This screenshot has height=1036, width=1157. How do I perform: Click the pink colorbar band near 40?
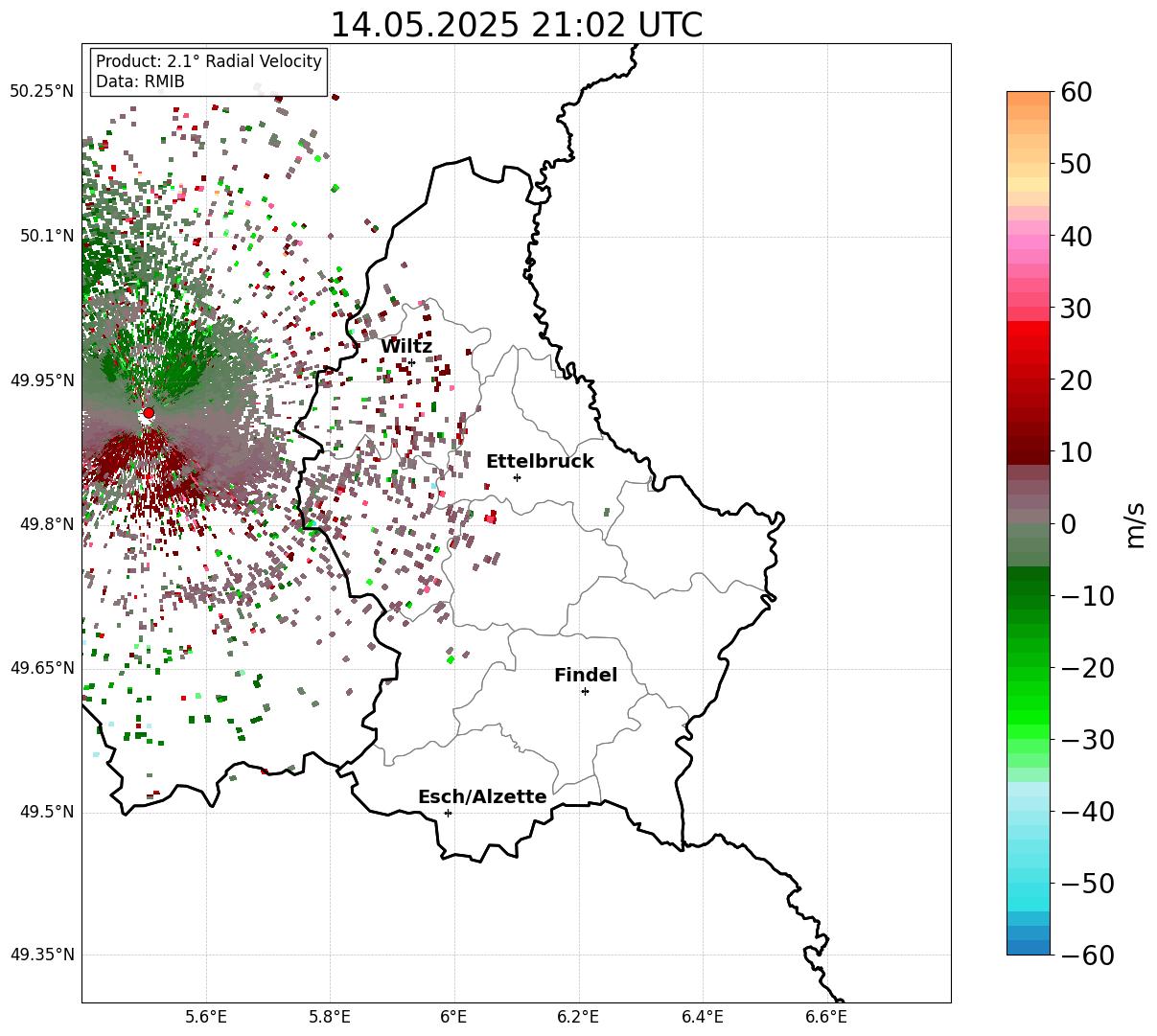pyautogui.click(x=1029, y=242)
